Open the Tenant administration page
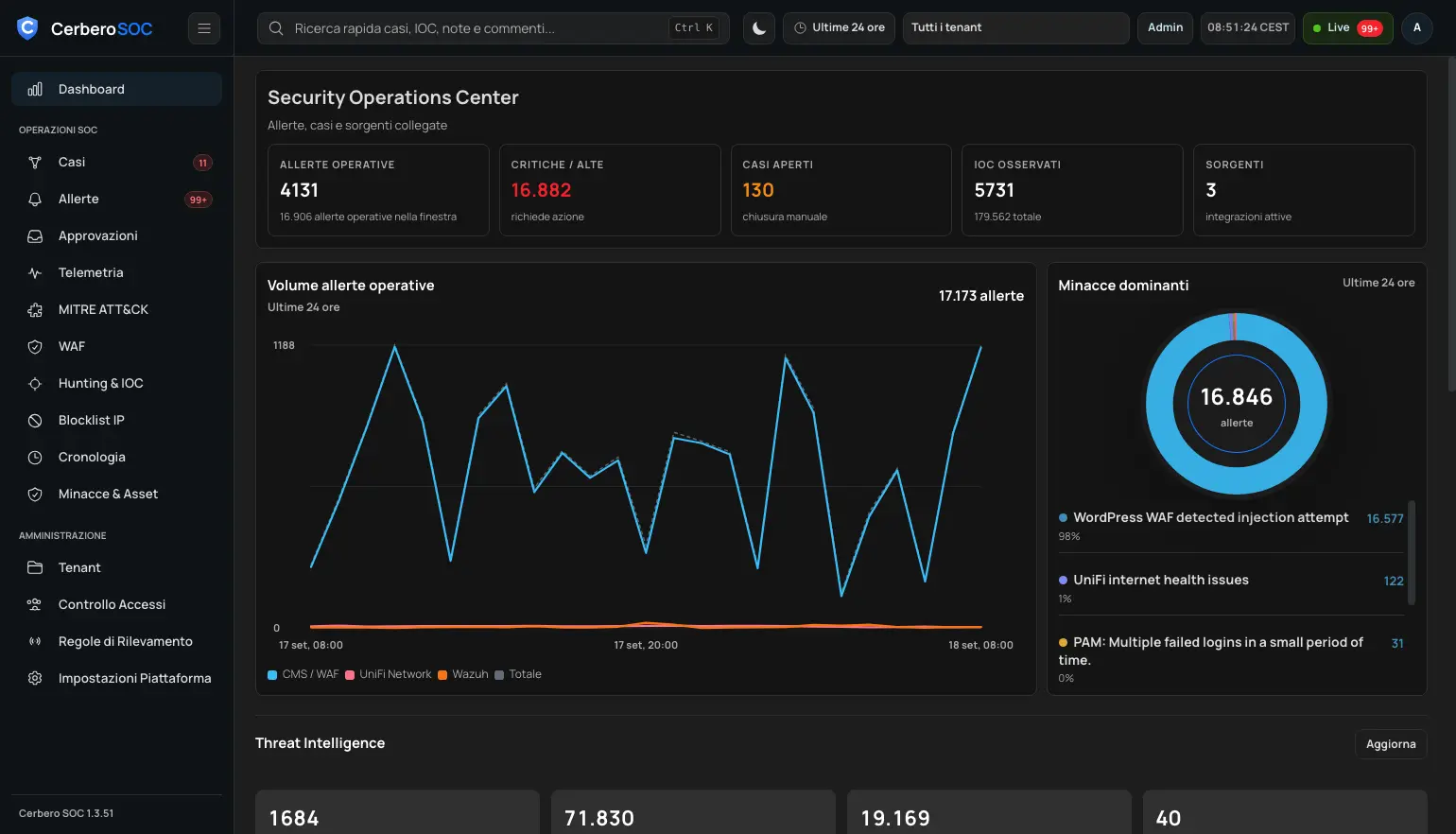This screenshot has height=834, width=1456. point(116,568)
